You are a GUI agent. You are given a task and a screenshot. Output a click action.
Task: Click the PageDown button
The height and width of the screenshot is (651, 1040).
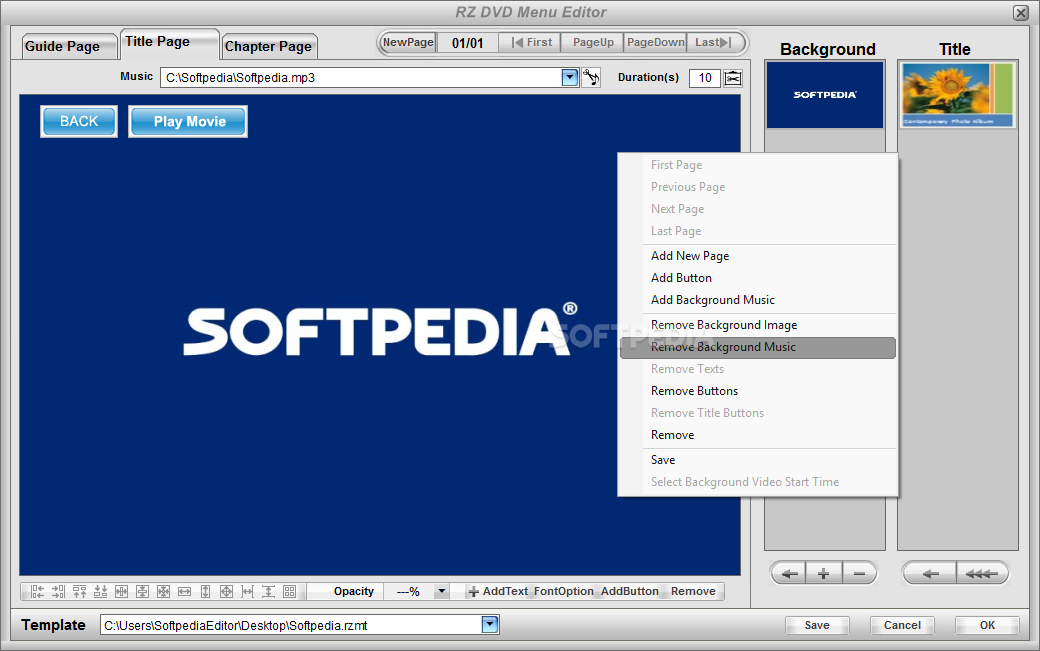tap(656, 42)
